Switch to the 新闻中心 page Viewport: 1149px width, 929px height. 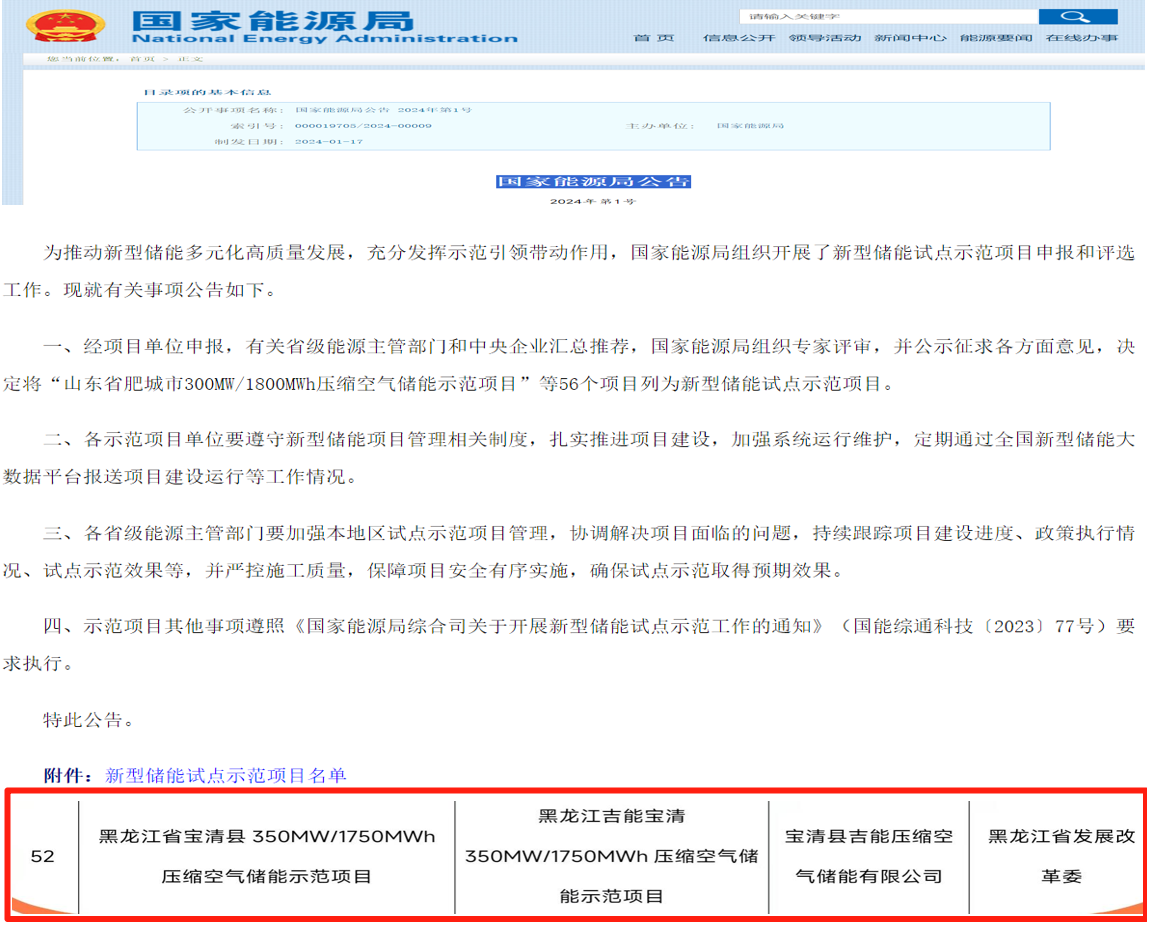click(910, 38)
